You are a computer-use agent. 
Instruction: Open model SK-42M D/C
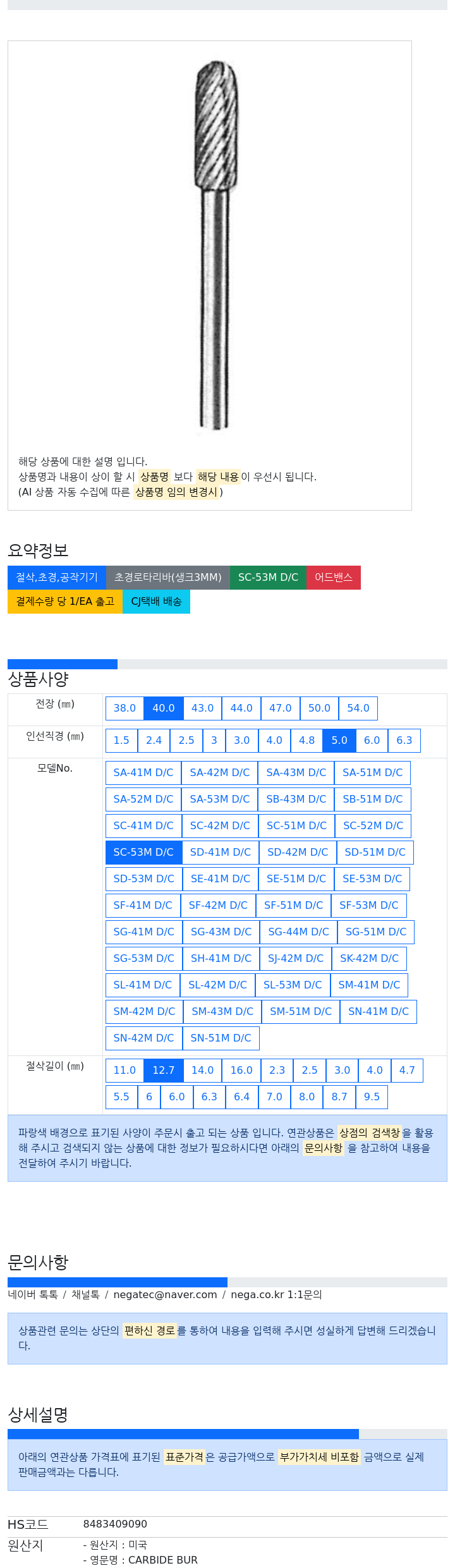[369, 958]
